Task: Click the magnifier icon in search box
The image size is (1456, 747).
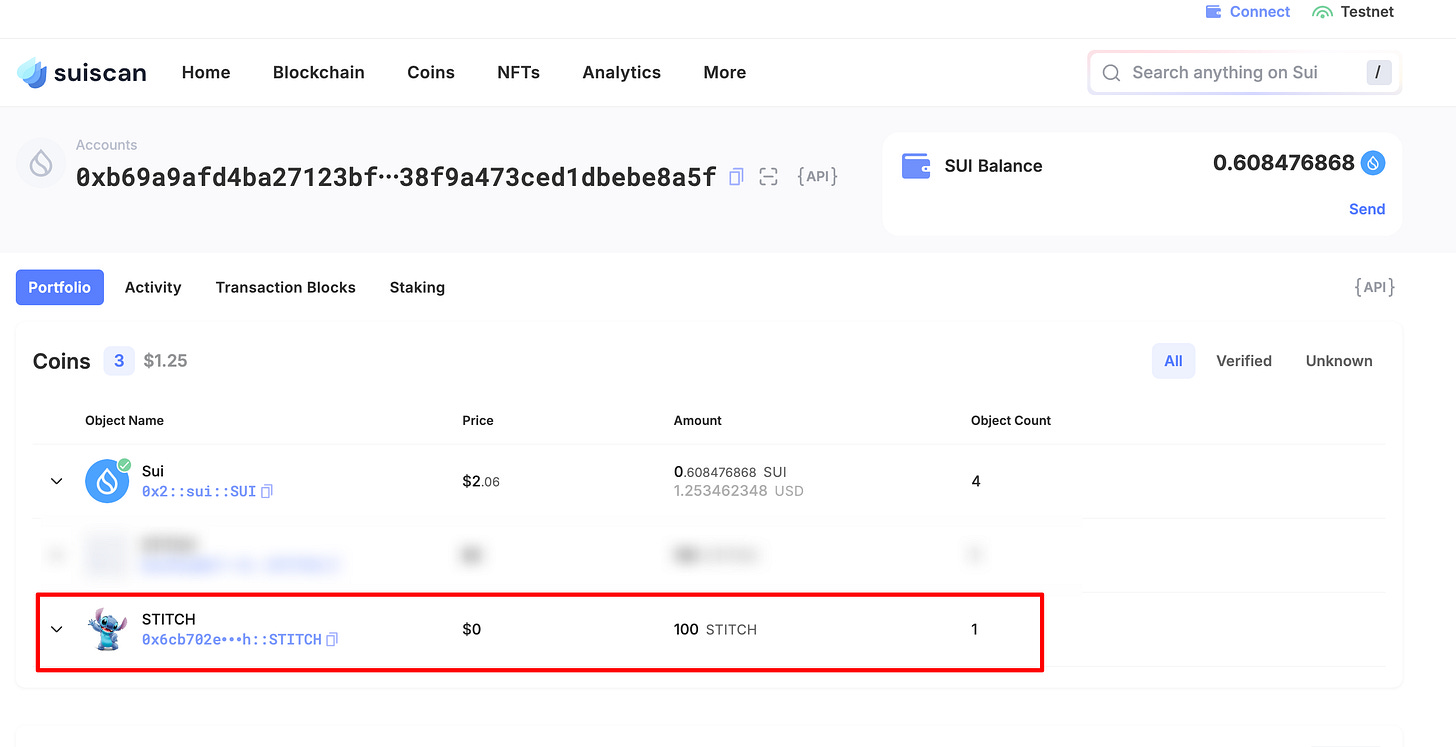Action: coord(1111,73)
